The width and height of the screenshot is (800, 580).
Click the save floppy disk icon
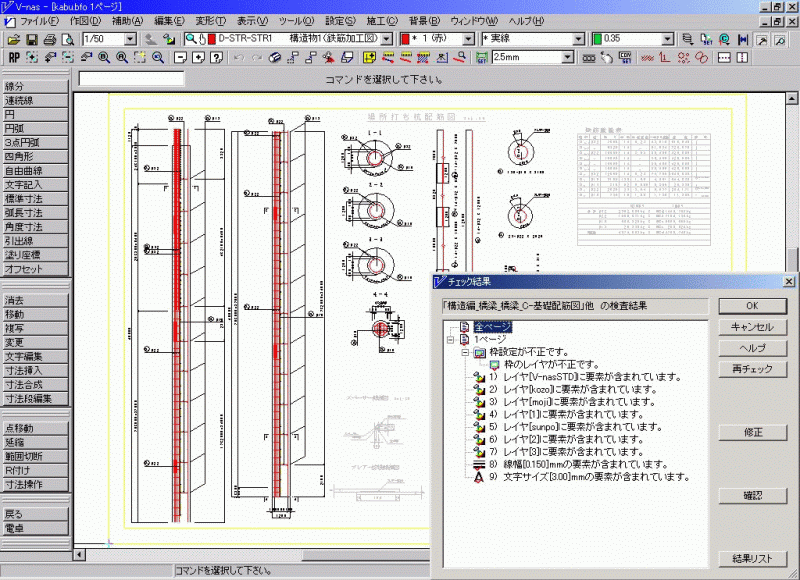pos(32,39)
